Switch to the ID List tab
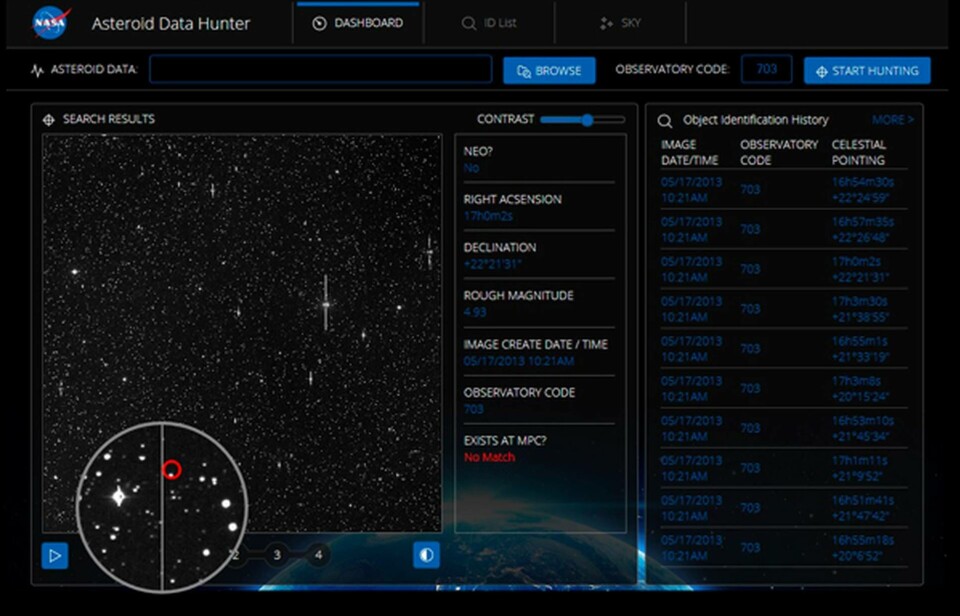 (x=489, y=23)
